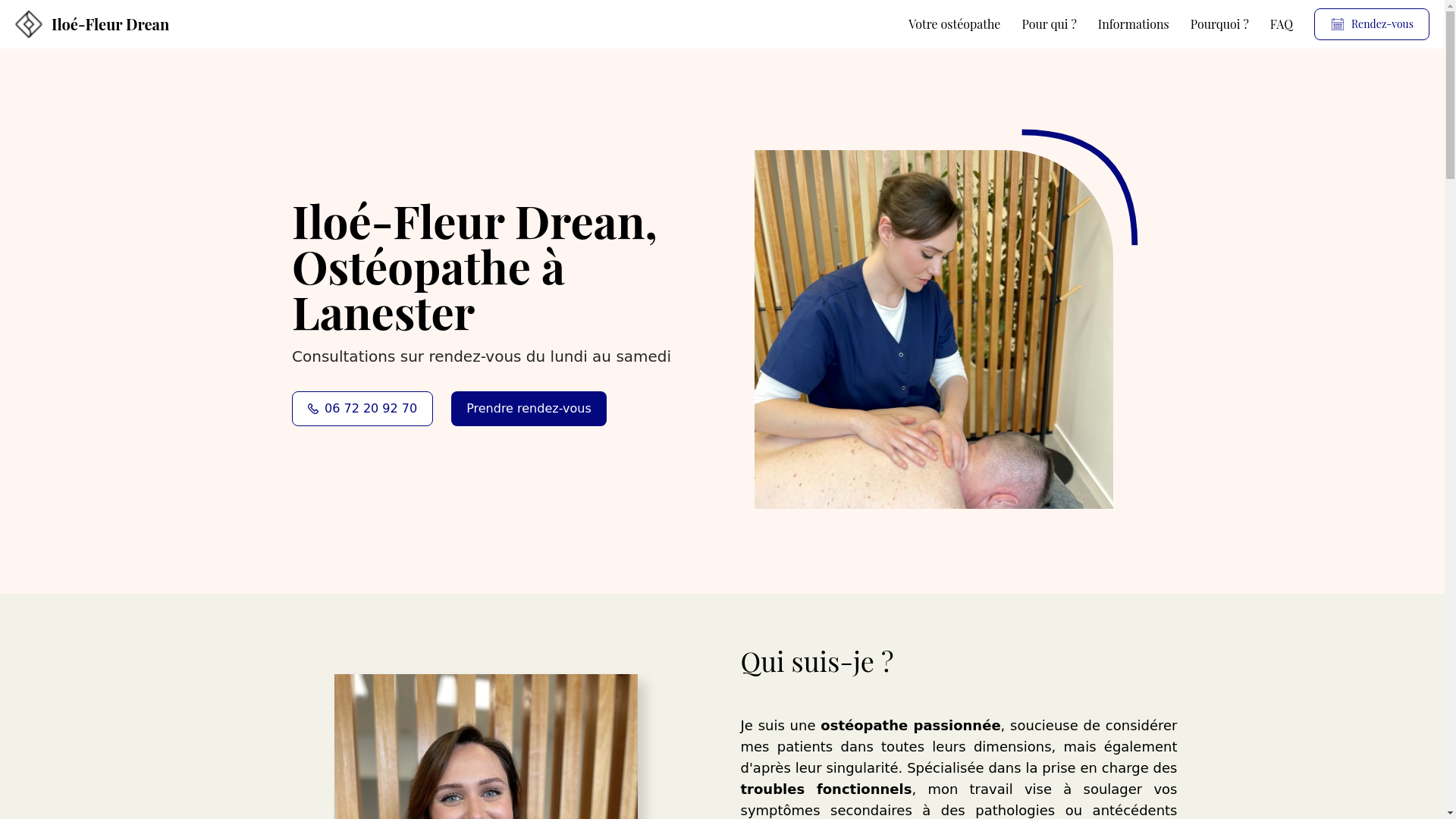The width and height of the screenshot is (1456, 819).
Task: Go to the Pour qui ? section
Action: [x=1049, y=24]
